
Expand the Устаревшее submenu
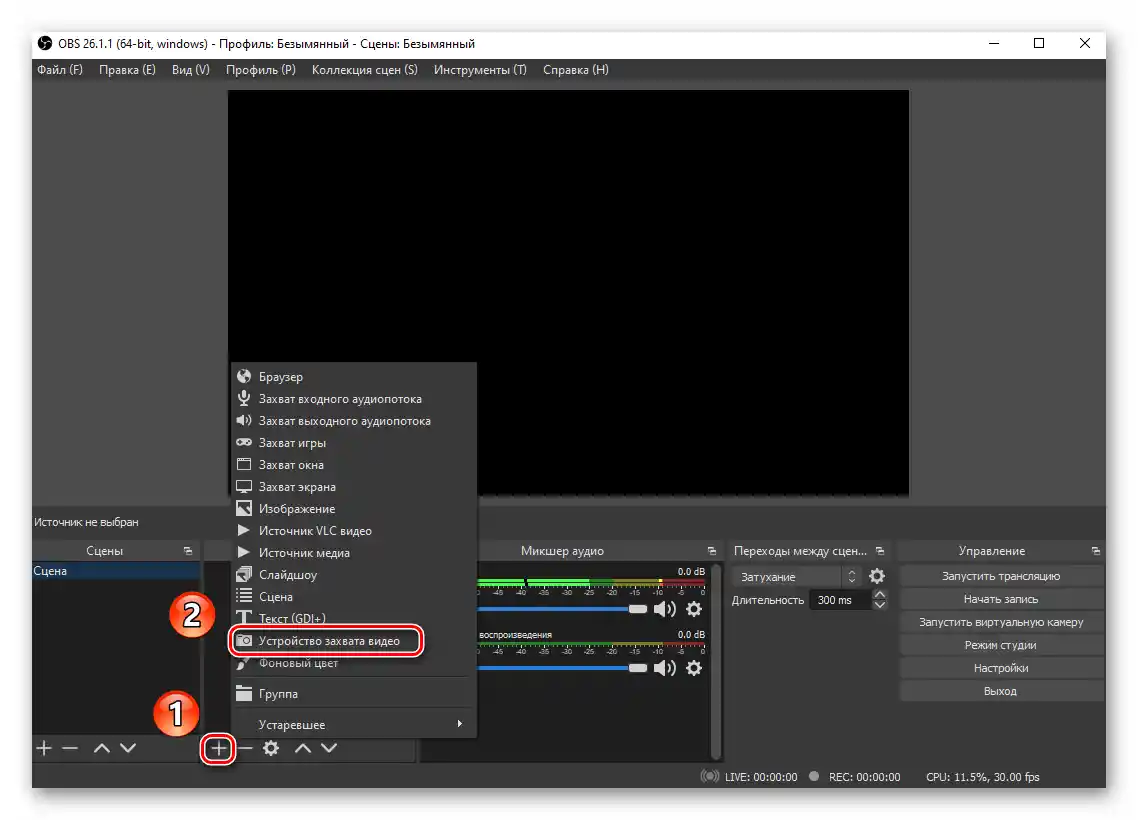click(x=353, y=724)
